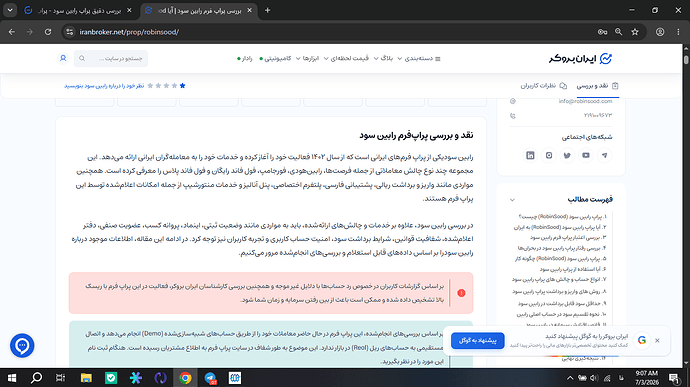Open Windows taskbar search

coord(37,378)
